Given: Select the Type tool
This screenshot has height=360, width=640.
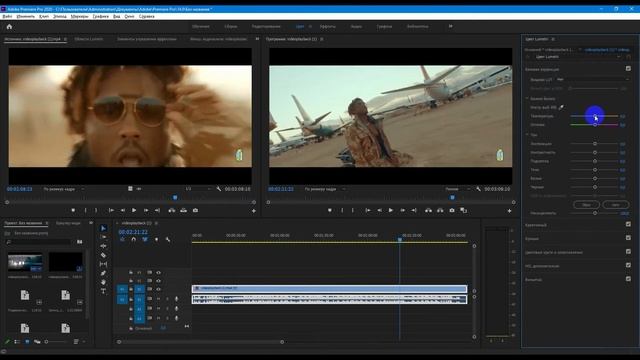Looking at the screenshot, I should tap(103, 291).
